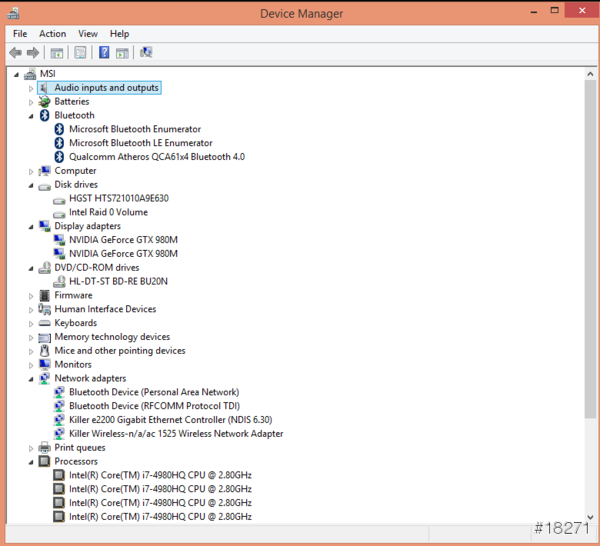
Task: Click the Show/Hide Action Pane toolbar icon
Action: tap(122, 52)
